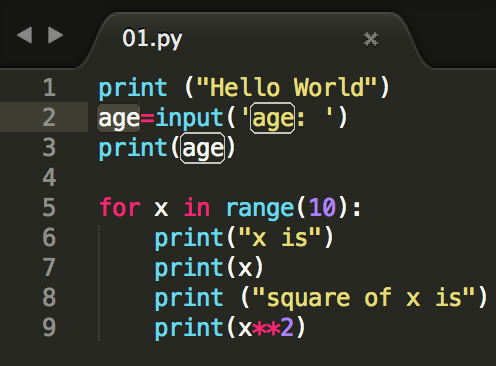Click loop variable x after for
496x366 pixels.
tap(161, 209)
